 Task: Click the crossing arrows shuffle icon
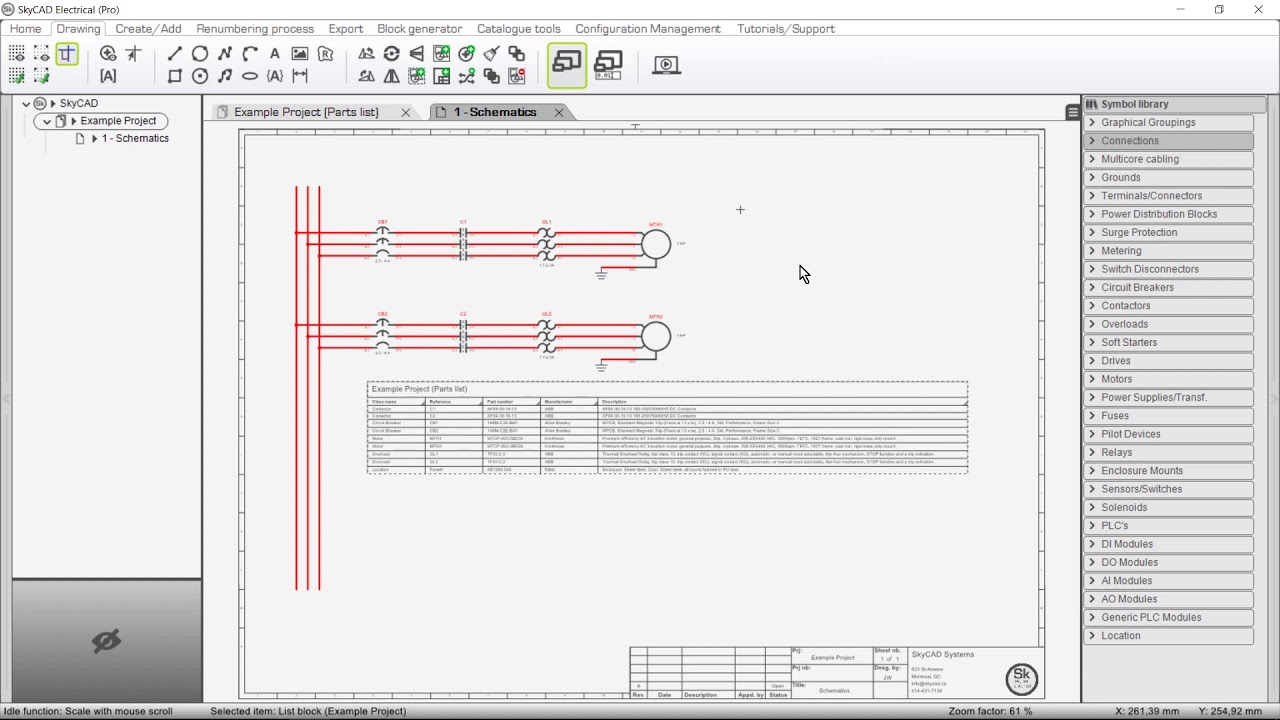point(466,76)
